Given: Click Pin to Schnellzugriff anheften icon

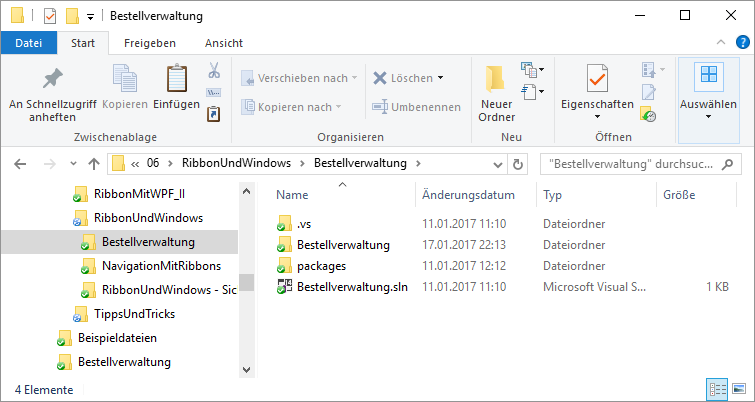Looking at the screenshot, I should [52, 78].
